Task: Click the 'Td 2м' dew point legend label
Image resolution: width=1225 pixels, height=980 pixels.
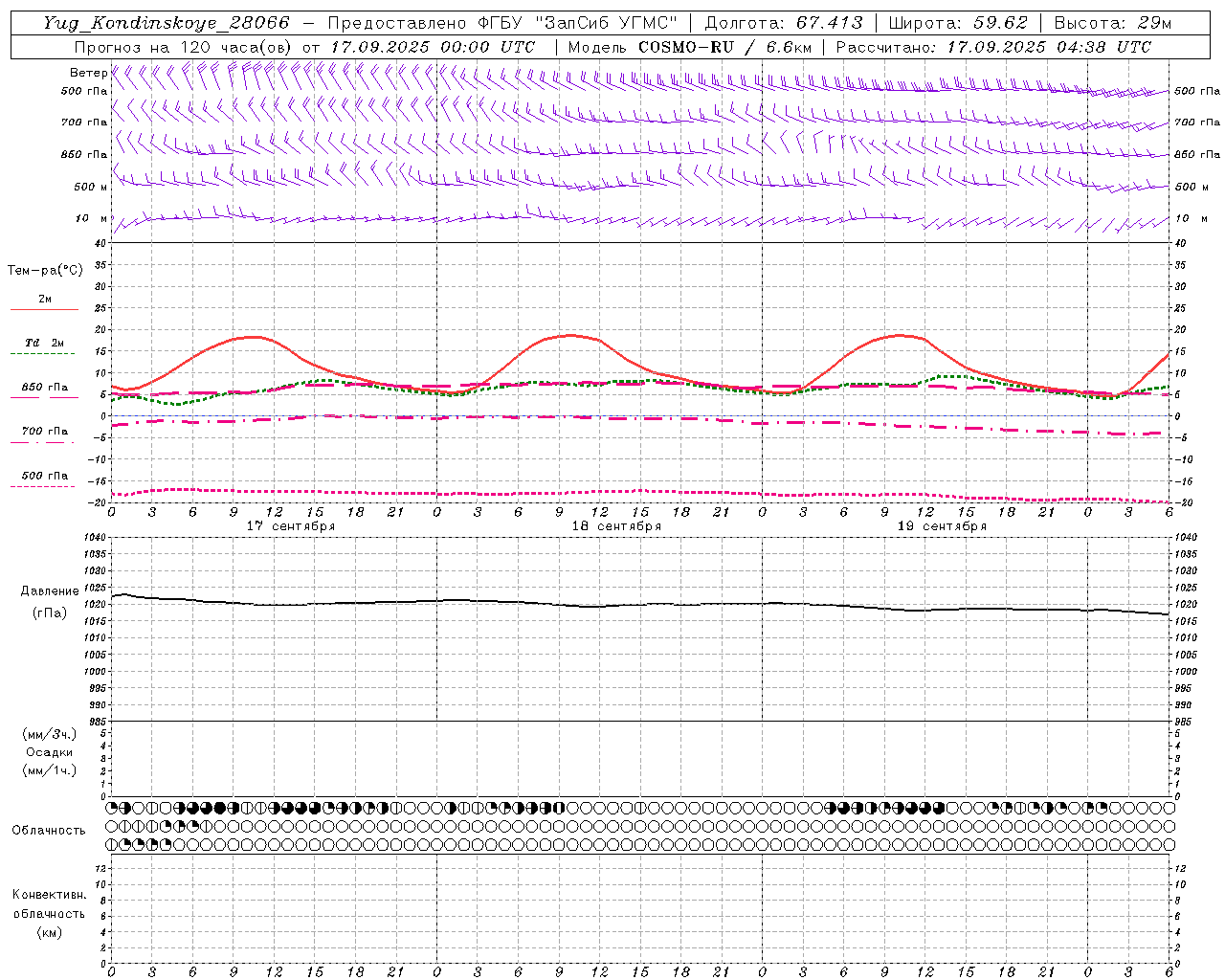Action: [44, 343]
